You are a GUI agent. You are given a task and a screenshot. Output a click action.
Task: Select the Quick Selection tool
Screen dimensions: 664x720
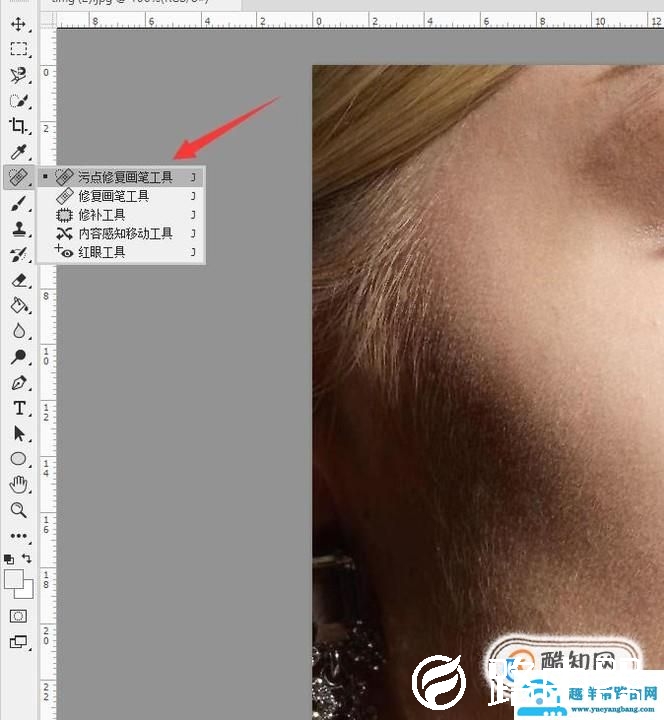point(18,100)
